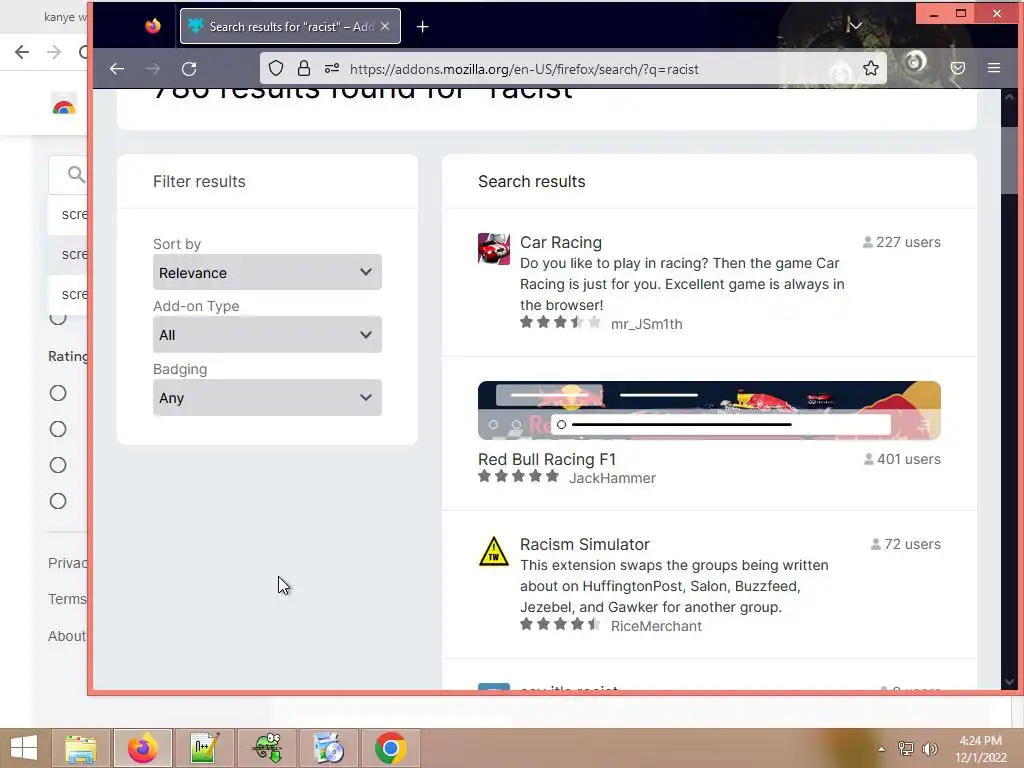
Task: Open the Red Bull Racing F1 link
Action: pos(547,459)
